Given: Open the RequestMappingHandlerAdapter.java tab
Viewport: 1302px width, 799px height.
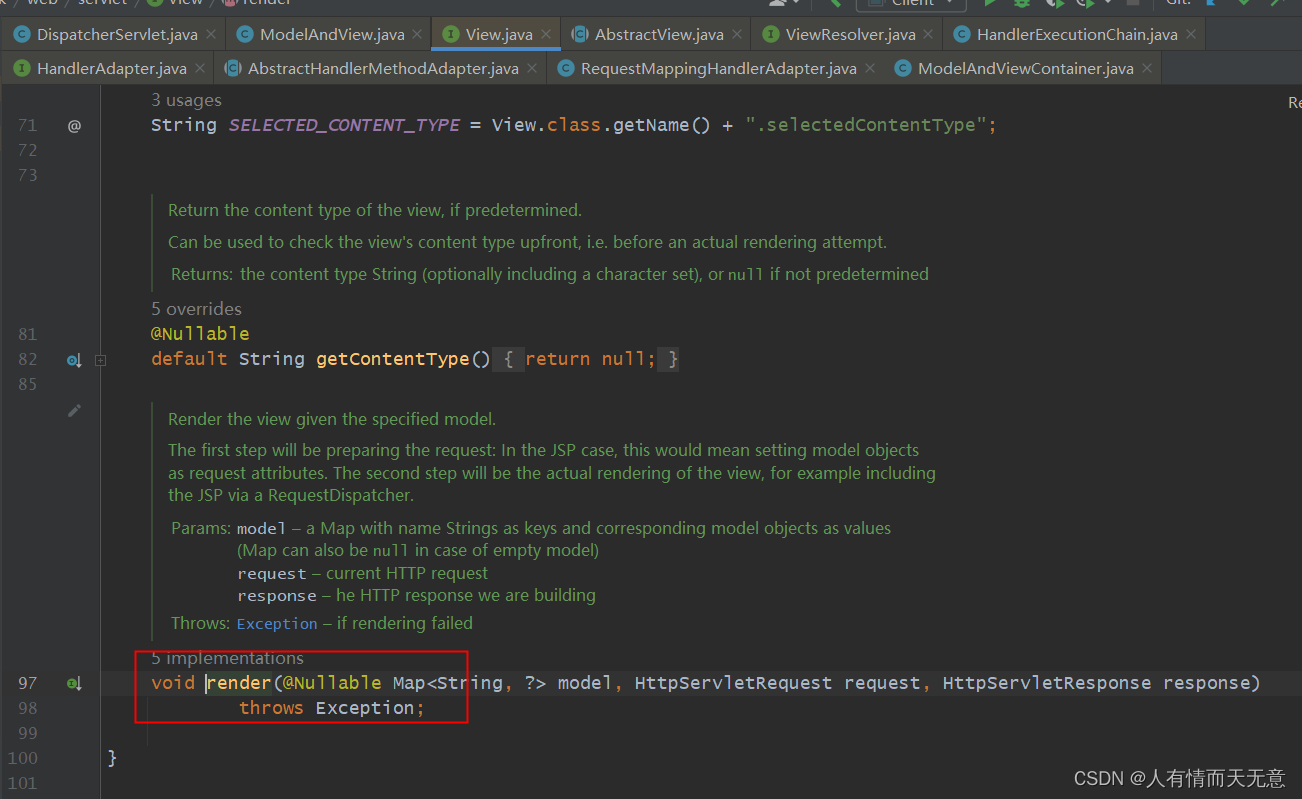Looking at the screenshot, I should tap(718, 69).
